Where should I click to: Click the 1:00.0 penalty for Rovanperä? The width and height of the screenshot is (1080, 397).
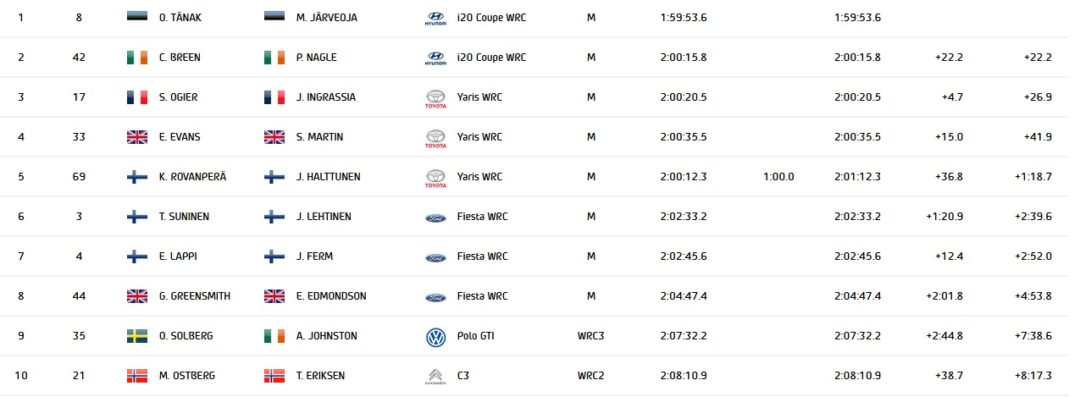click(778, 177)
